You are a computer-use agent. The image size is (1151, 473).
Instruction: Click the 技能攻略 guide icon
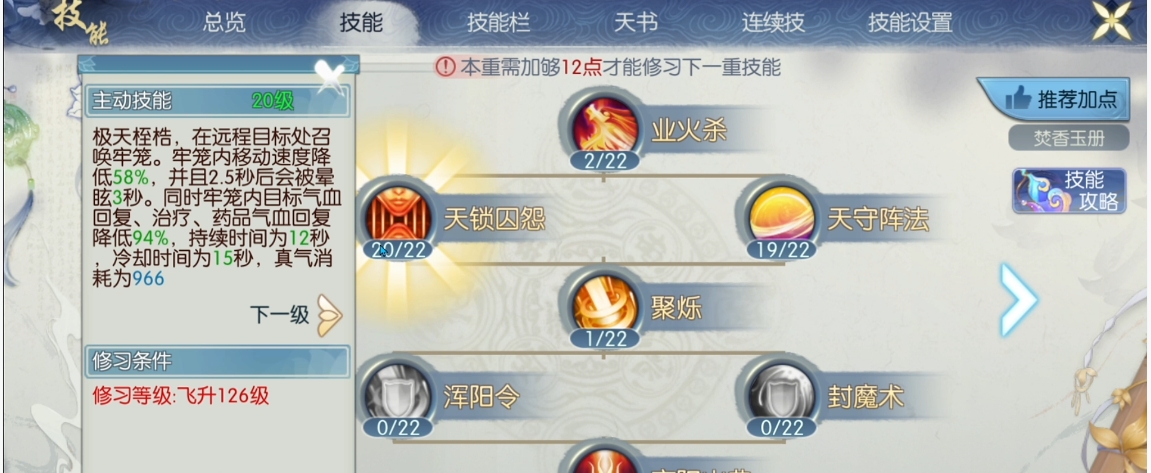[1070, 191]
